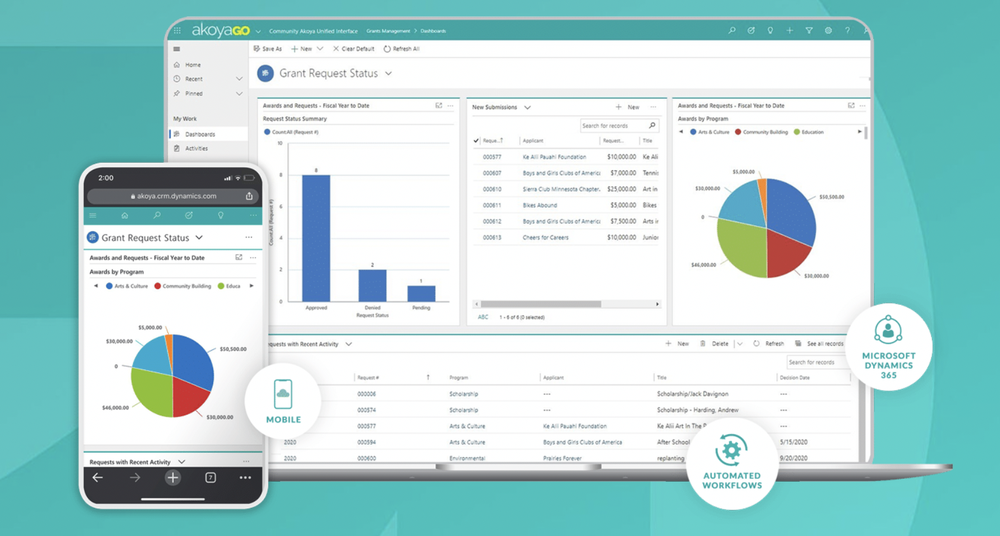1000x536 pixels.
Task: Click the right legend arrow of the laptop pie chart
Action: pos(859,132)
